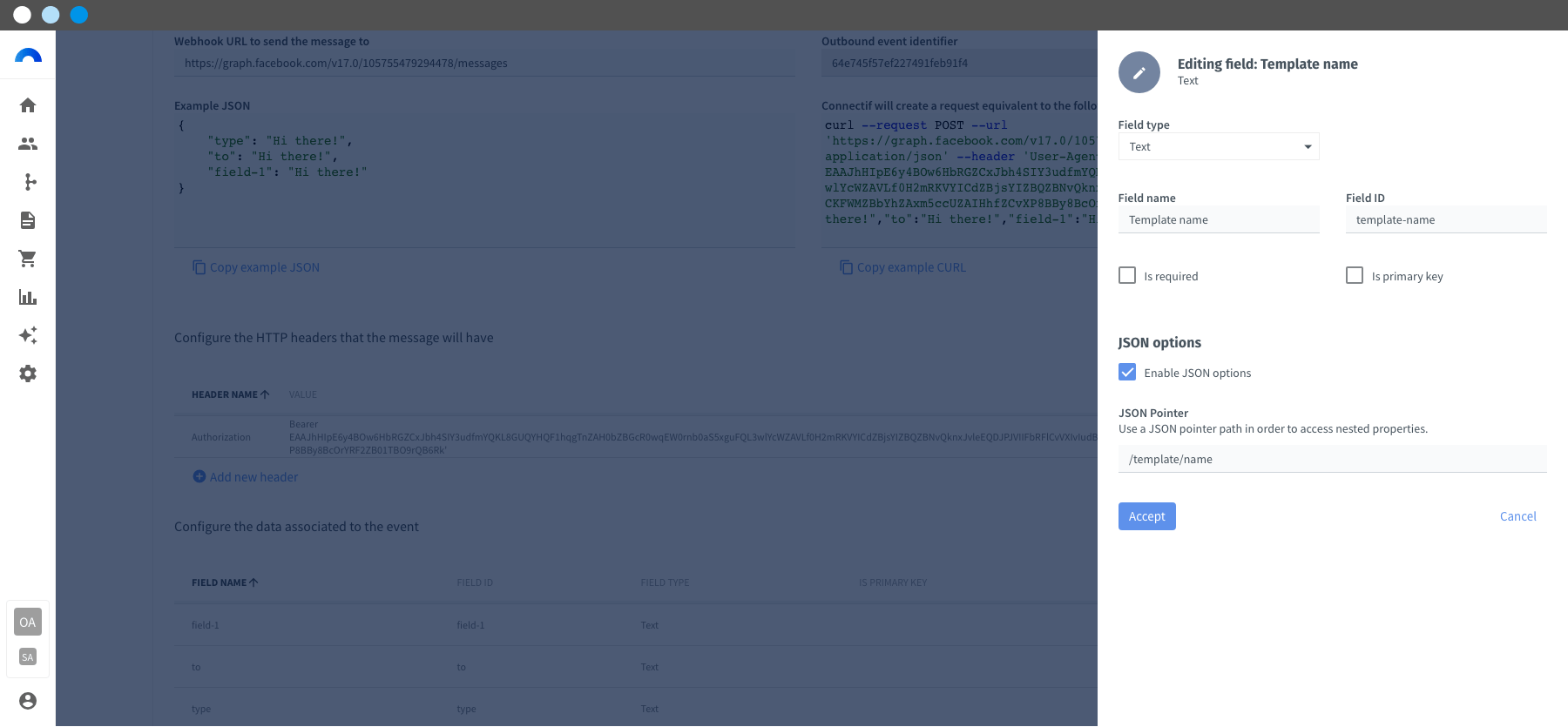The height and width of the screenshot is (727, 1568).
Task: Open the bar chart analytics icon
Action: (x=28, y=297)
